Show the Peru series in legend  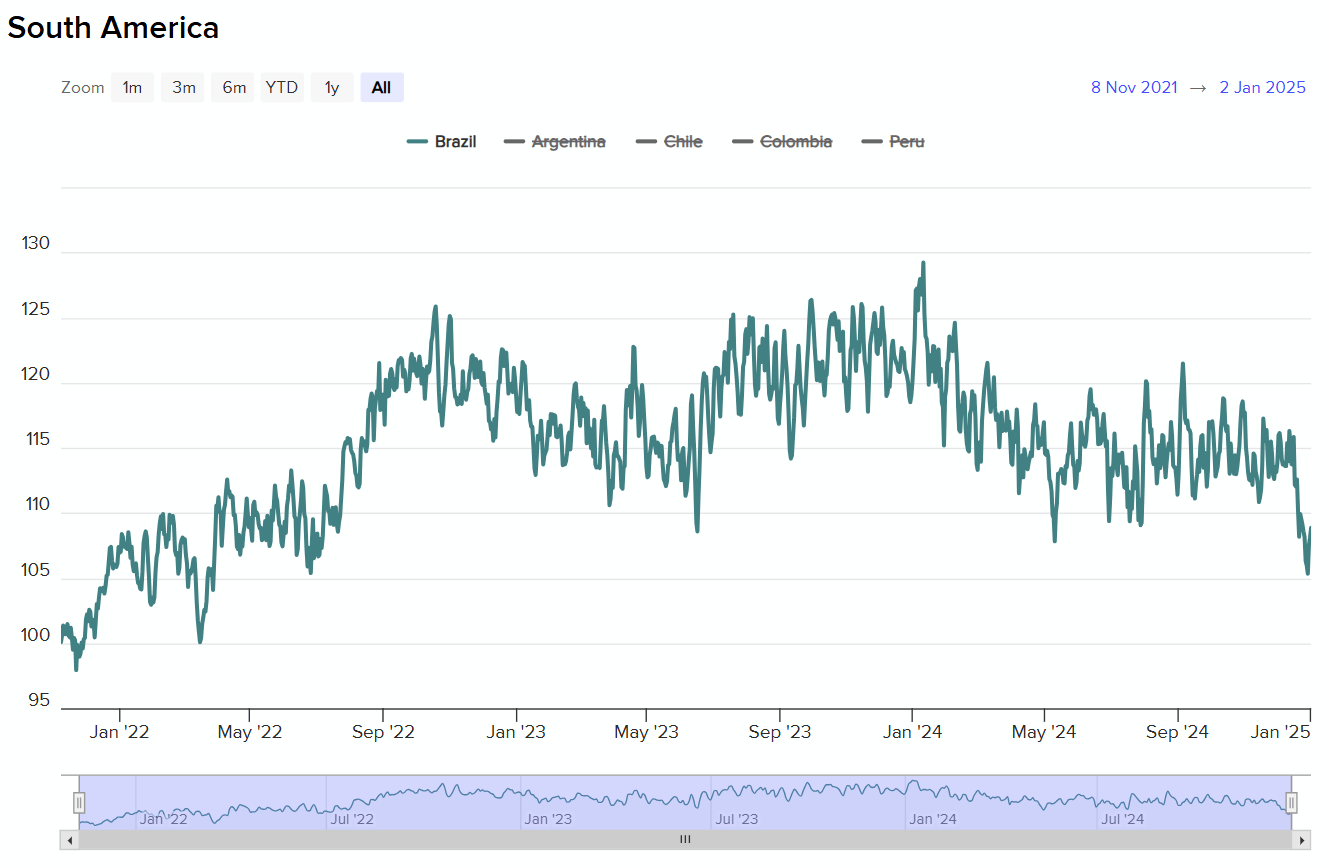893,142
